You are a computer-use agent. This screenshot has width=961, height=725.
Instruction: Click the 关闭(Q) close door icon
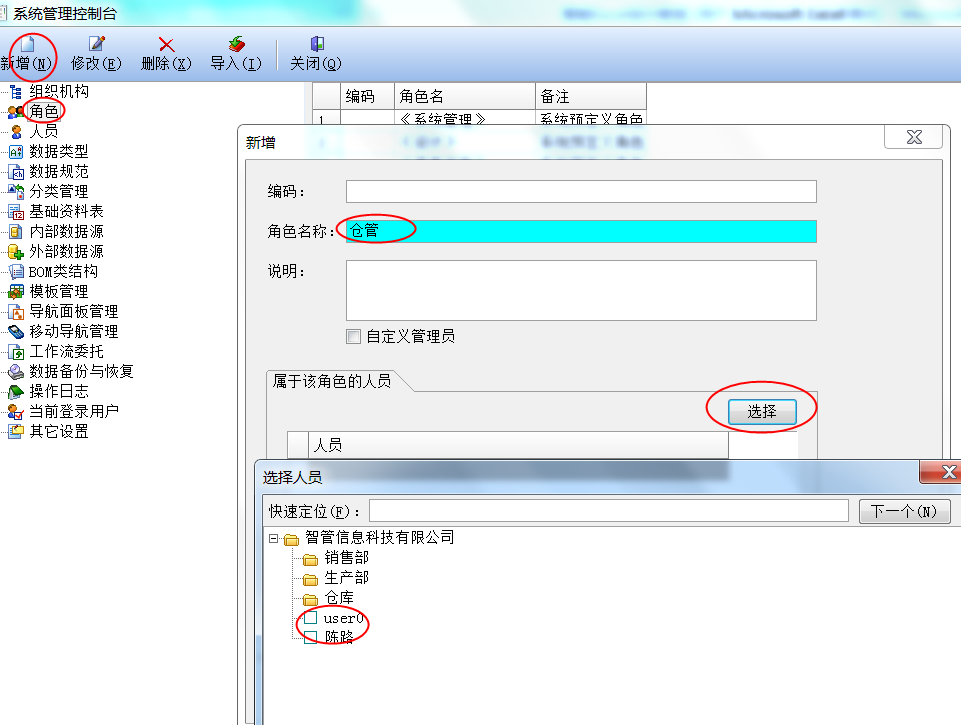click(317, 44)
